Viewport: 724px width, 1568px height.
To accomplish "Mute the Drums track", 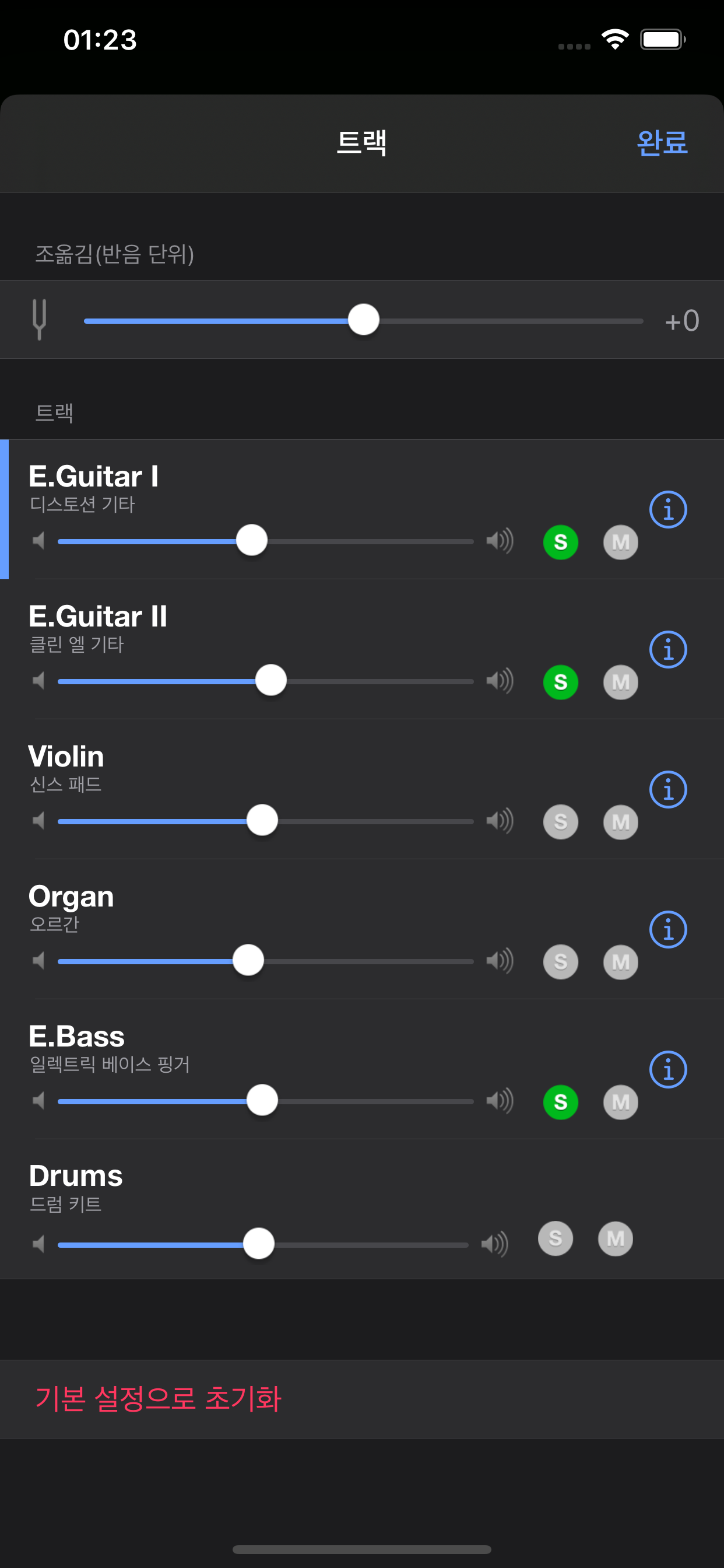I will pos(616,1238).
